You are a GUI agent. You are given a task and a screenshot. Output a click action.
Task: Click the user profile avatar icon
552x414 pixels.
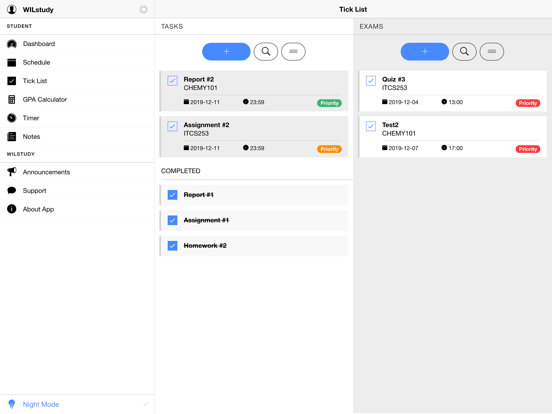(12, 10)
